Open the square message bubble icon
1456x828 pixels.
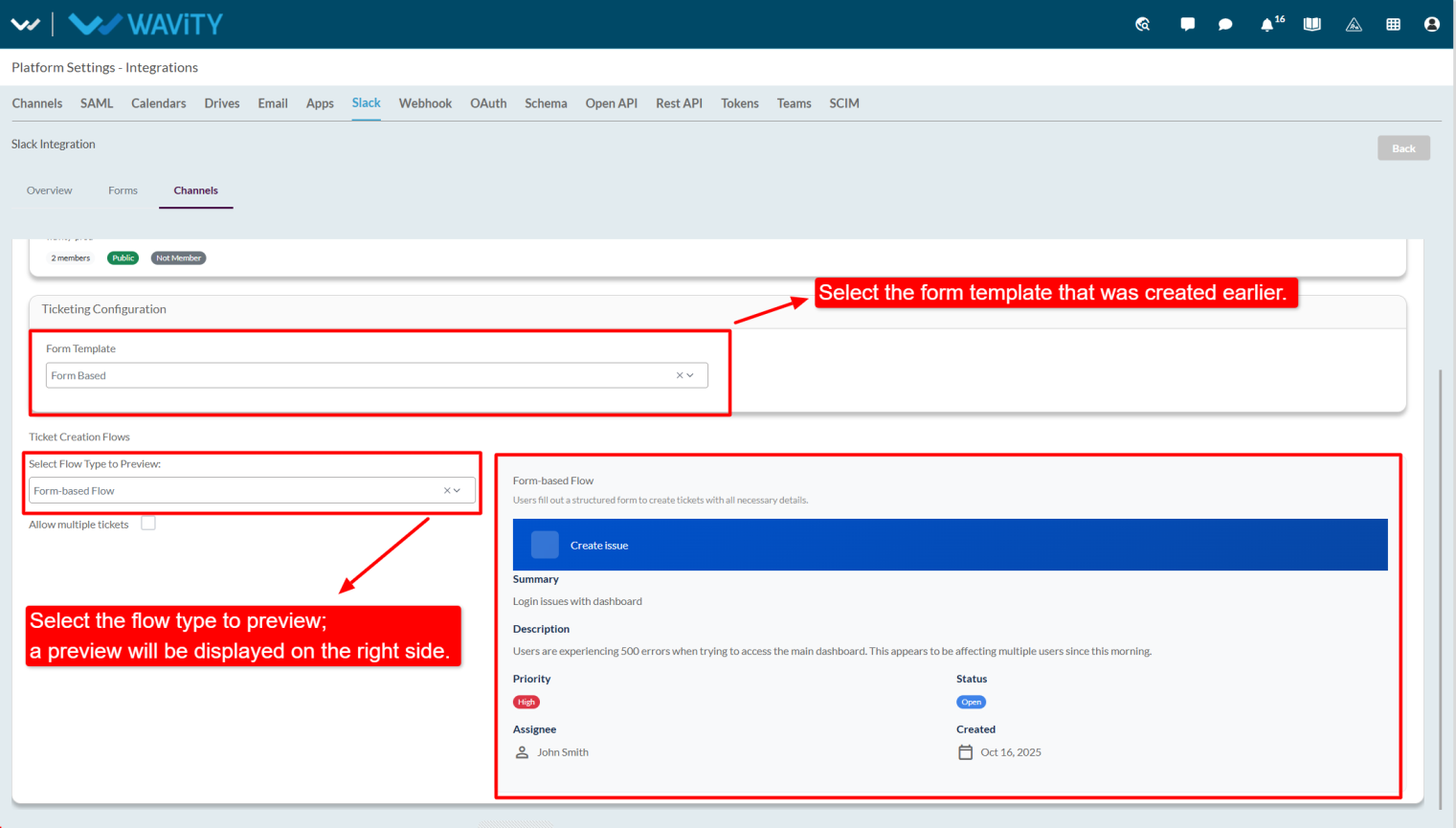coord(1187,24)
